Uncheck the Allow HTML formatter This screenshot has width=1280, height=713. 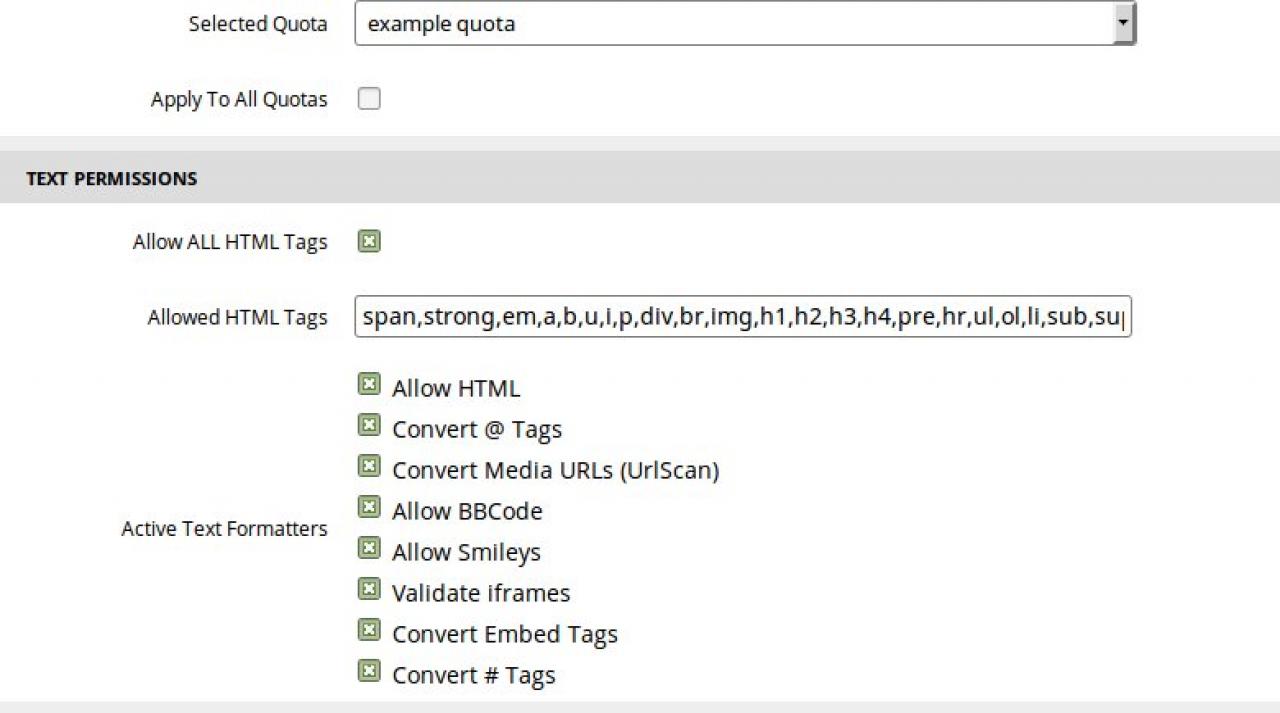(x=369, y=385)
